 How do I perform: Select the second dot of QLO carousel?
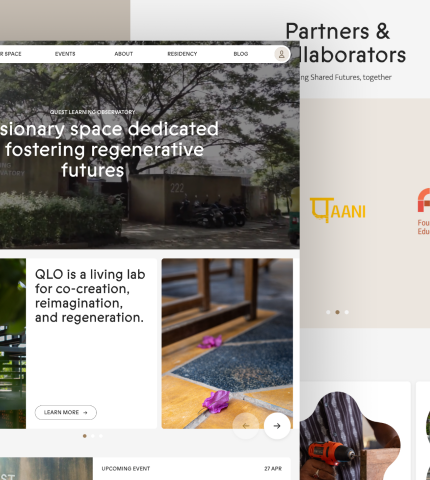point(93,436)
